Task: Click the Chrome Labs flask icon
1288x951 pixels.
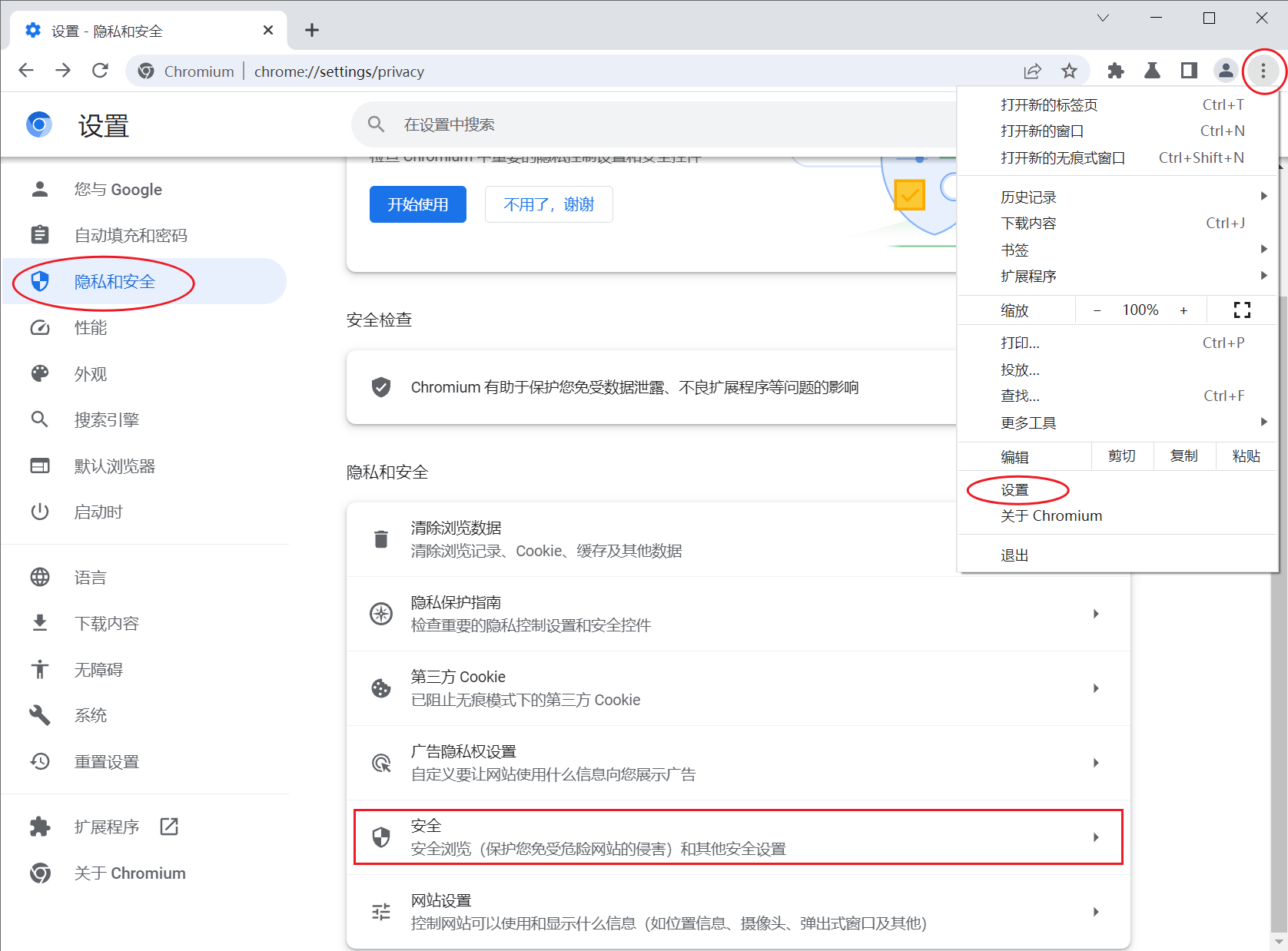Action: (x=1152, y=71)
